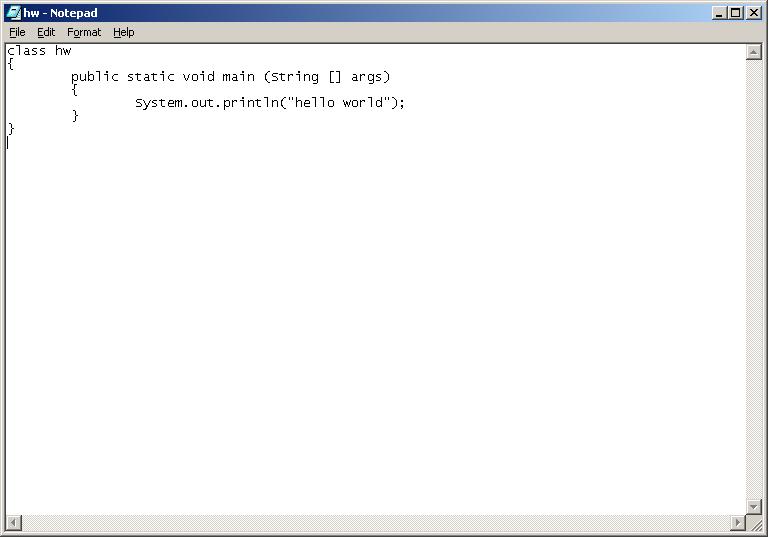Screen dimensions: 768x537
Task: Minimize the Notepad window
Action: [x=720, y=13]
